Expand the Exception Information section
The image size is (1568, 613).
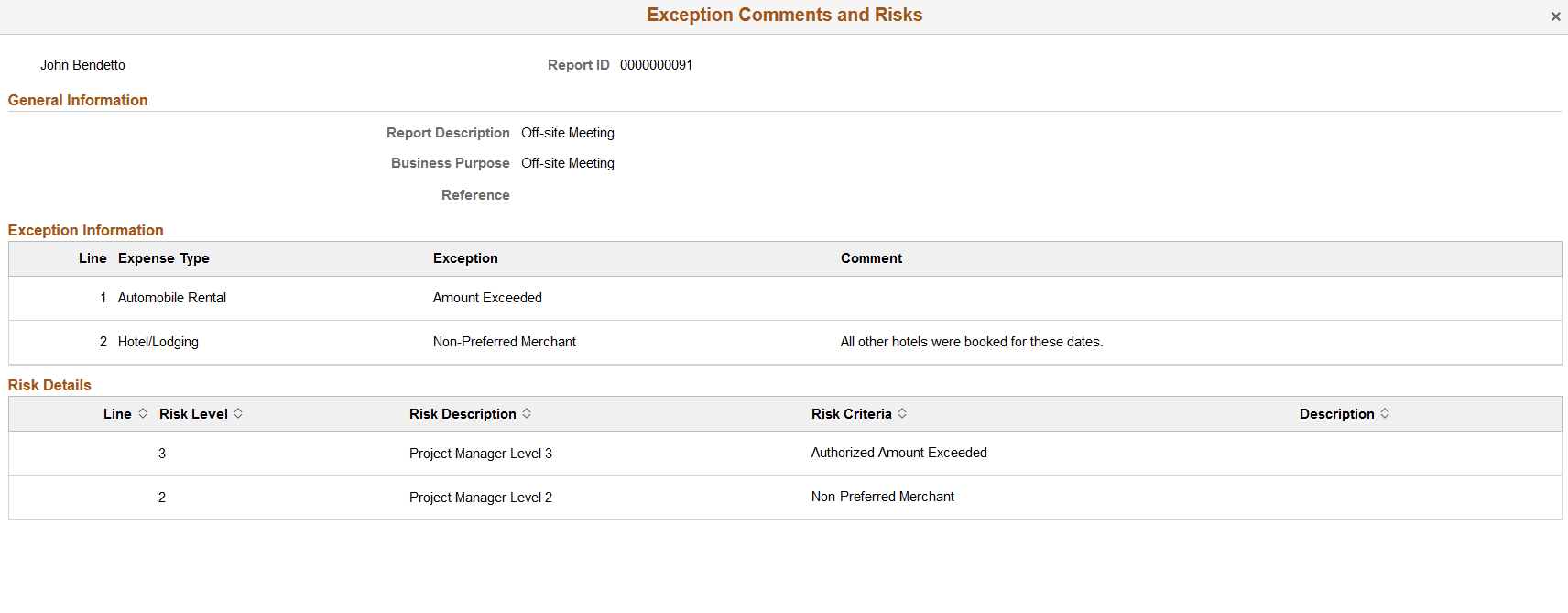tap(85, 230)
